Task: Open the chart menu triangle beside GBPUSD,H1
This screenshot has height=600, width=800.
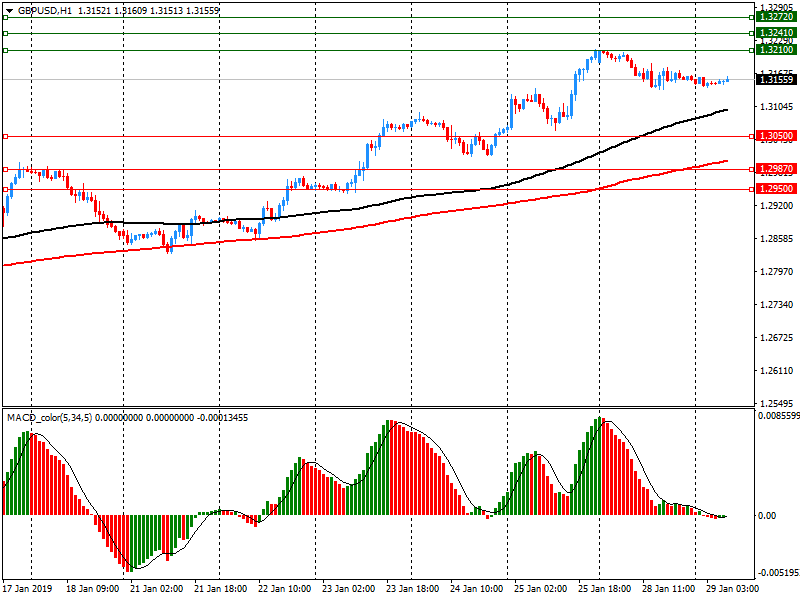Action: click(10, 11)
